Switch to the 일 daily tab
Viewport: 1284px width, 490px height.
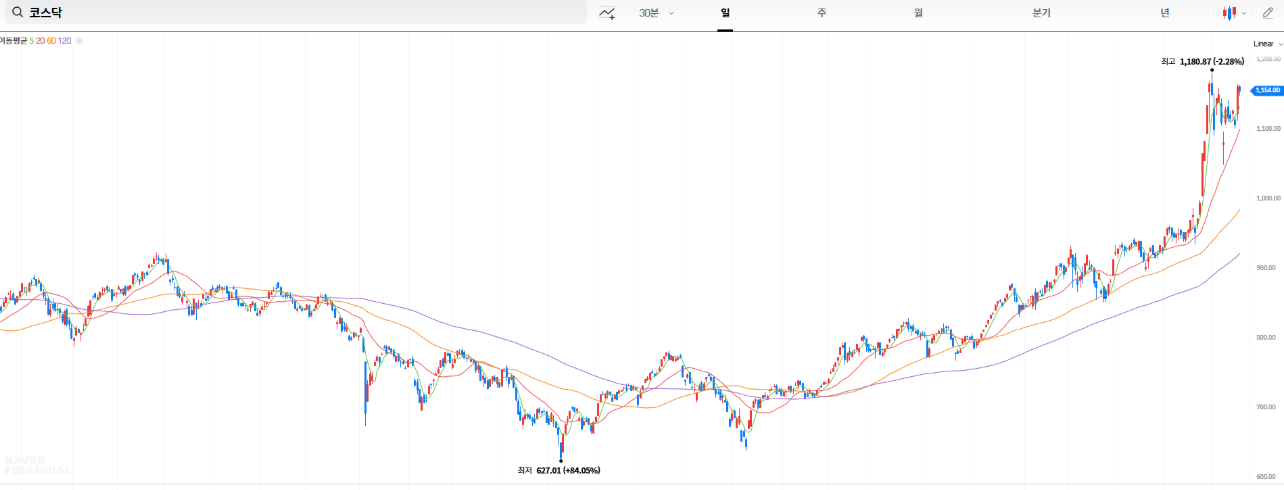pos(725,13)
